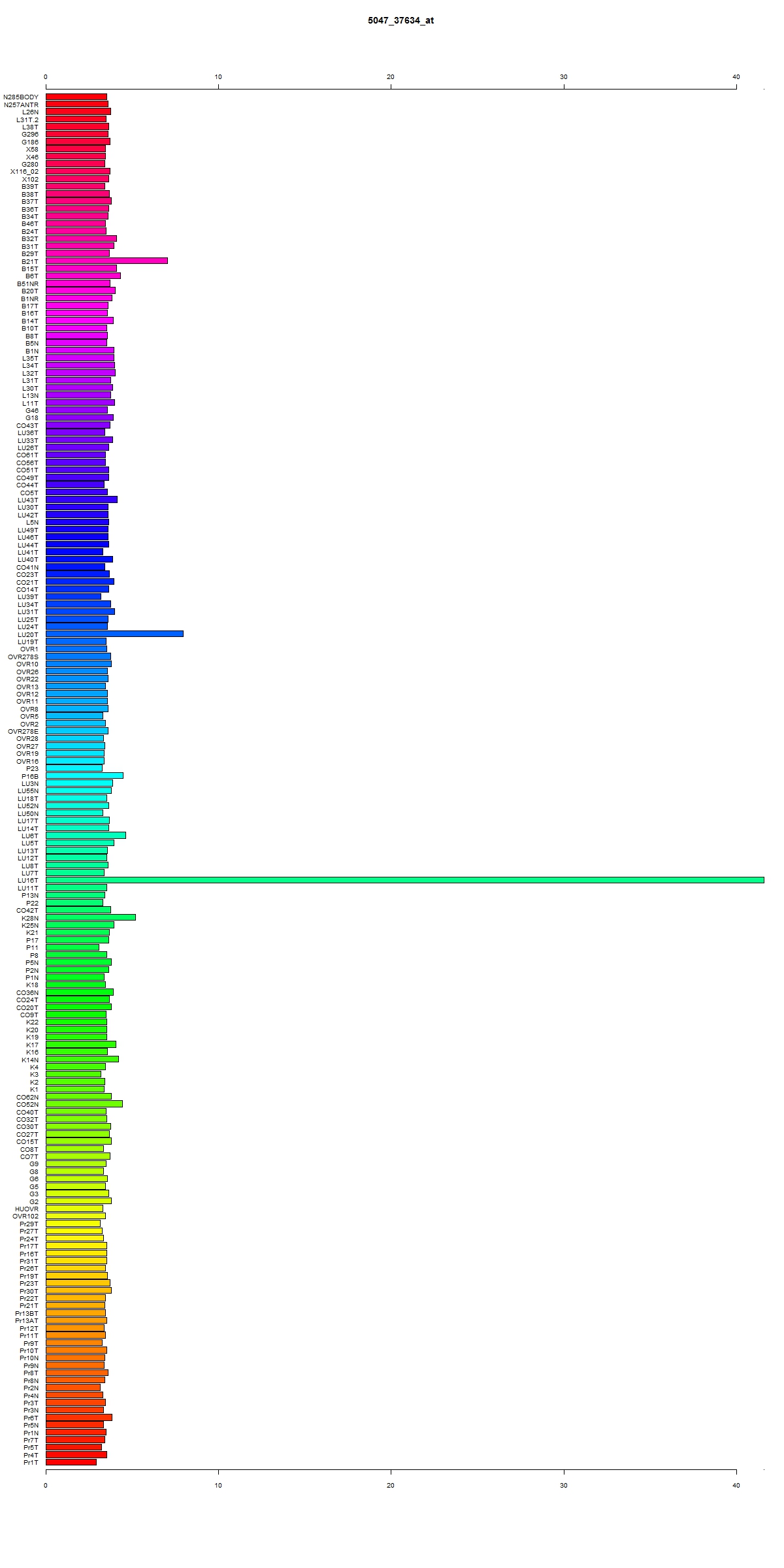Image resolution: width=784 pixels, height=1568 pixels.
Task: Select the CO36N label
Action: tap(27, 992)
